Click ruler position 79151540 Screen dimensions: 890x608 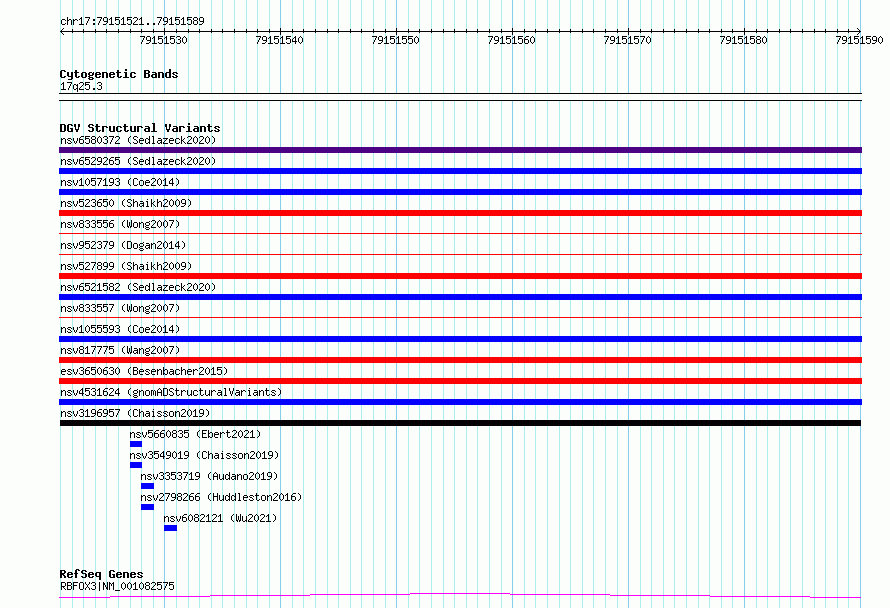point(279,40)
